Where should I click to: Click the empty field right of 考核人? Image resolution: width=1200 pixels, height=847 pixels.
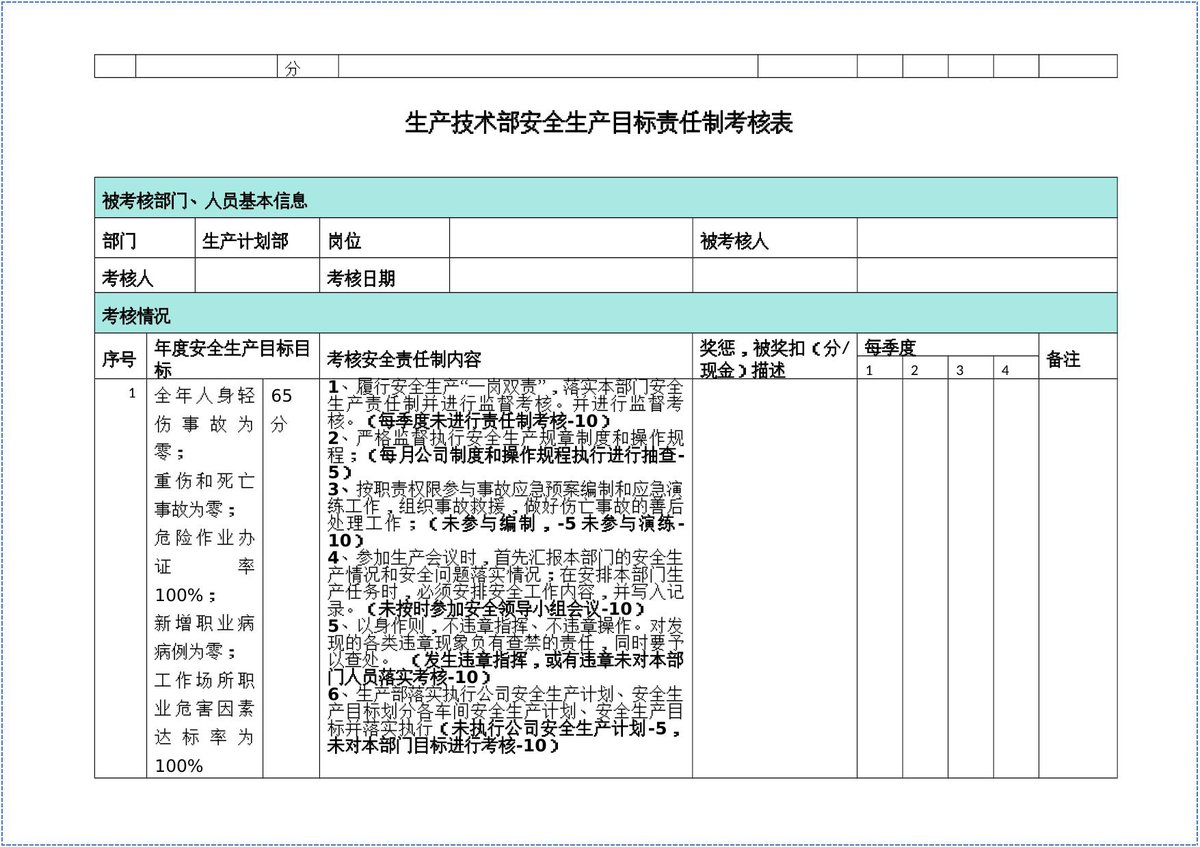pos(257,276)
